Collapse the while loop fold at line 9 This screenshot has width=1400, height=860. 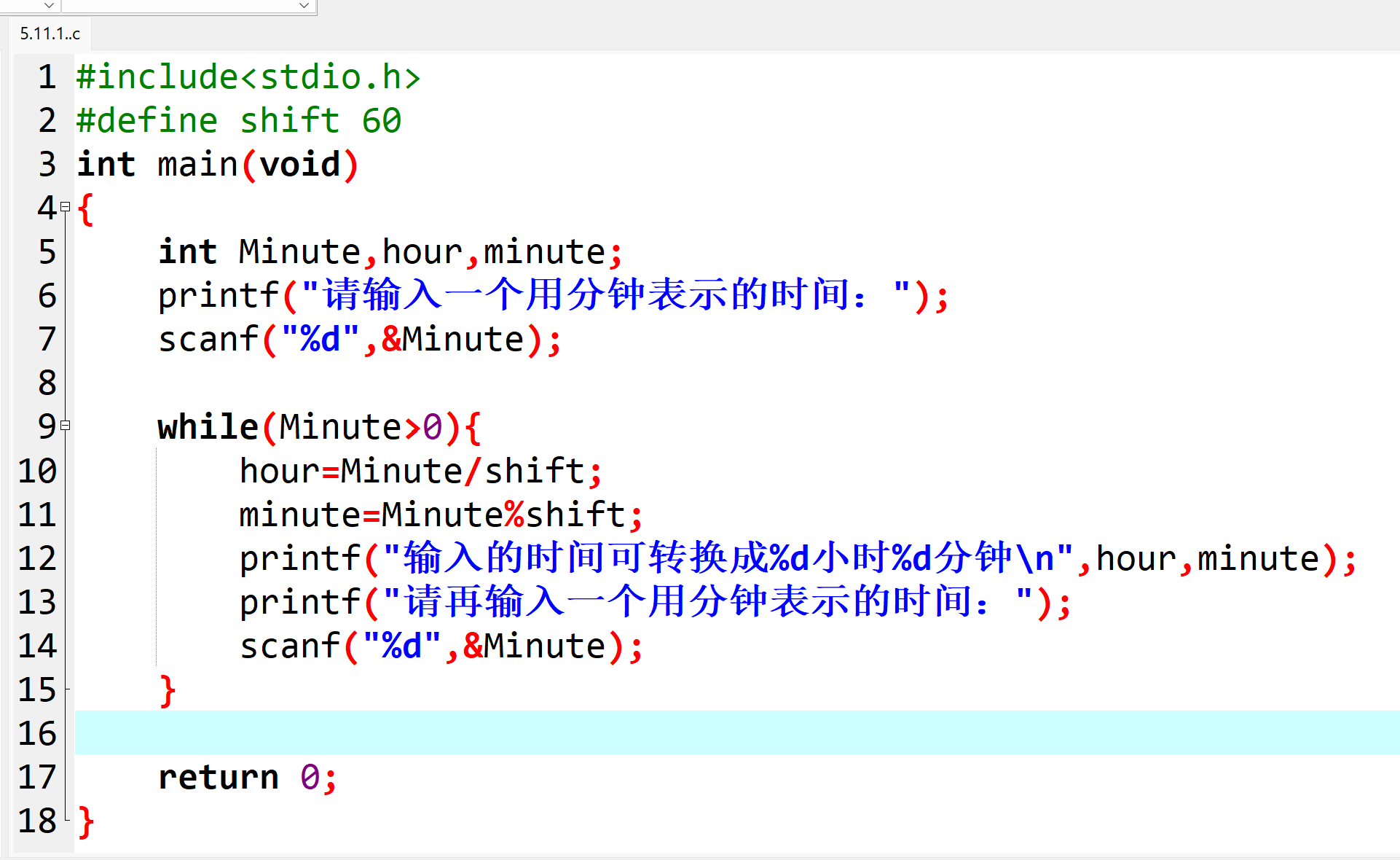pos(66,425)
